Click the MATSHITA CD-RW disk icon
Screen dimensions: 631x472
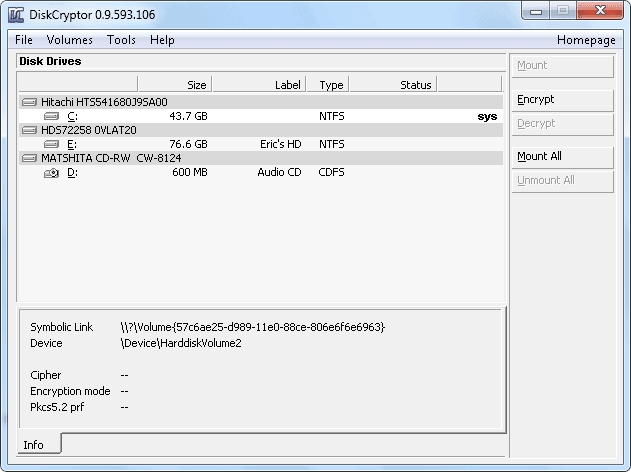click(x=29, y=158)
